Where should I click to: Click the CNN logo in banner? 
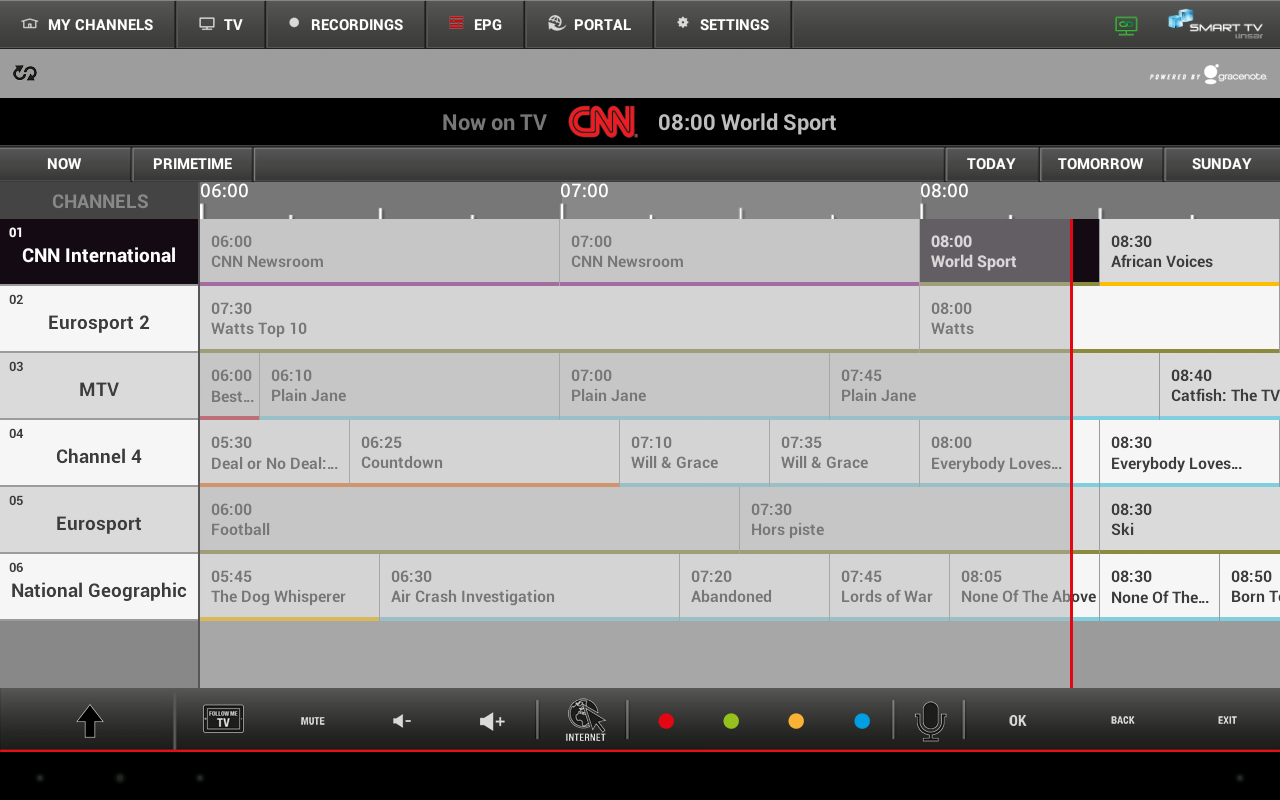[603, 122]
